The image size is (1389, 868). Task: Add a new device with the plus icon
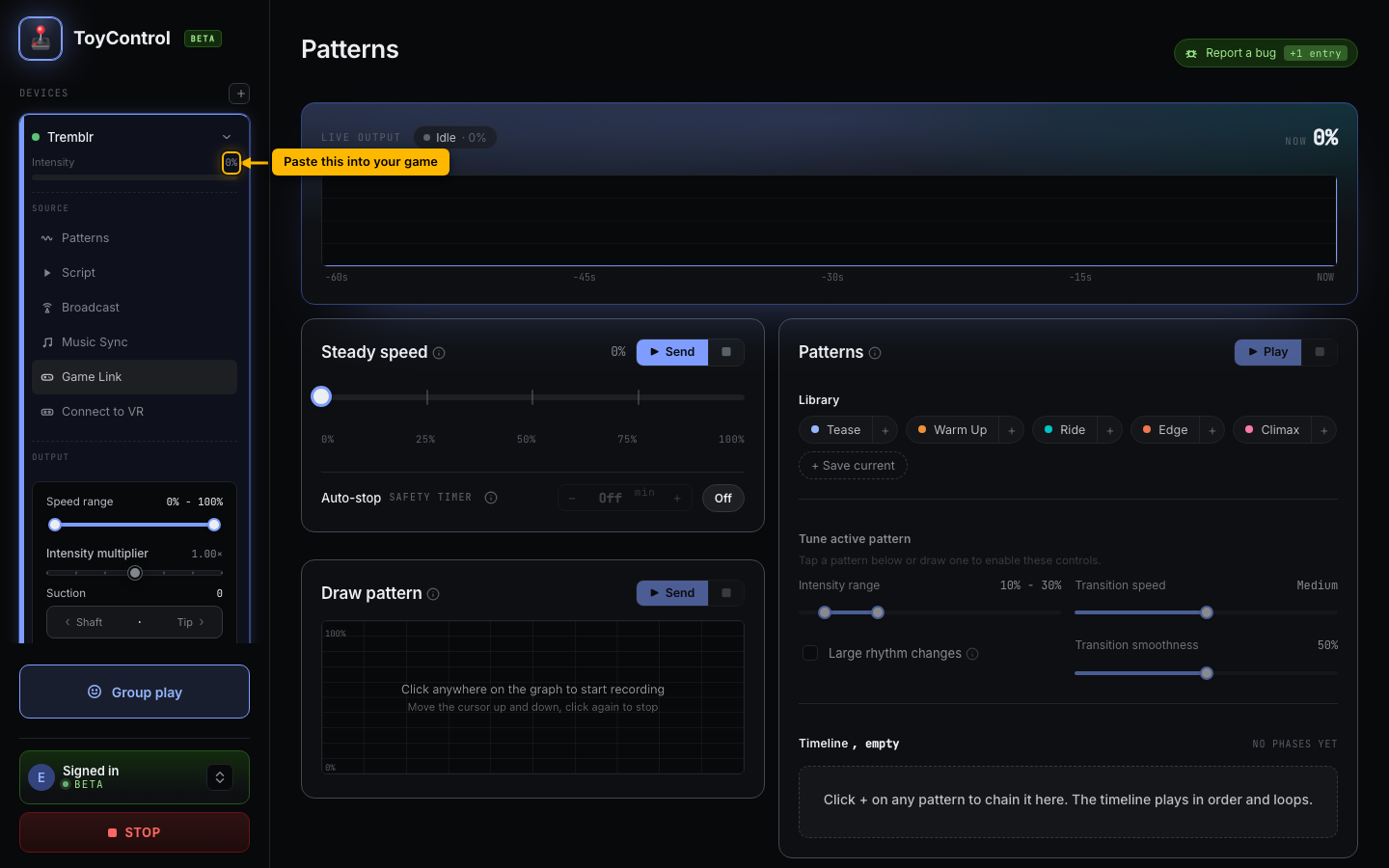point(240,94)
